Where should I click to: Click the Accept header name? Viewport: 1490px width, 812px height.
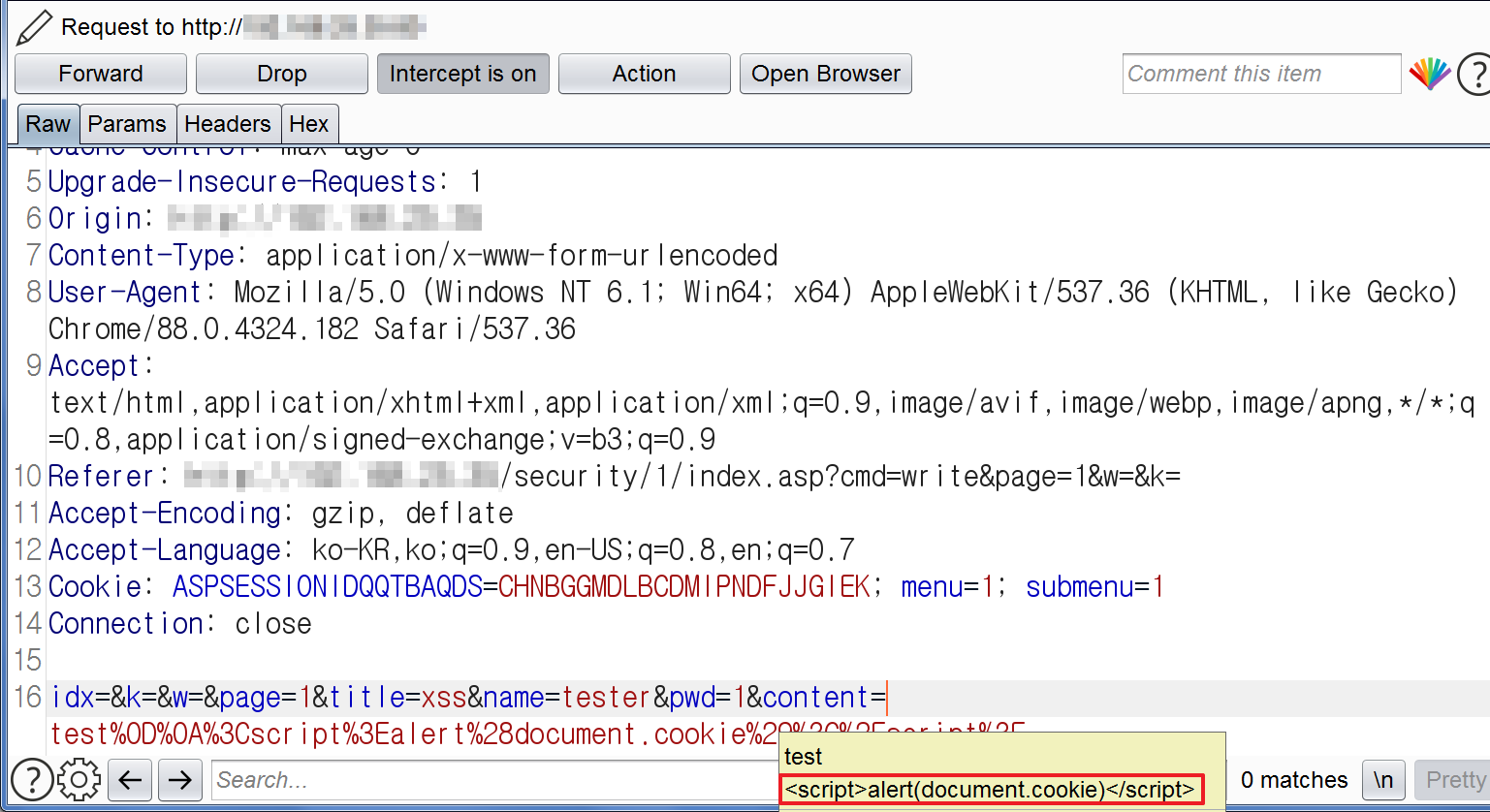[101, 366]
